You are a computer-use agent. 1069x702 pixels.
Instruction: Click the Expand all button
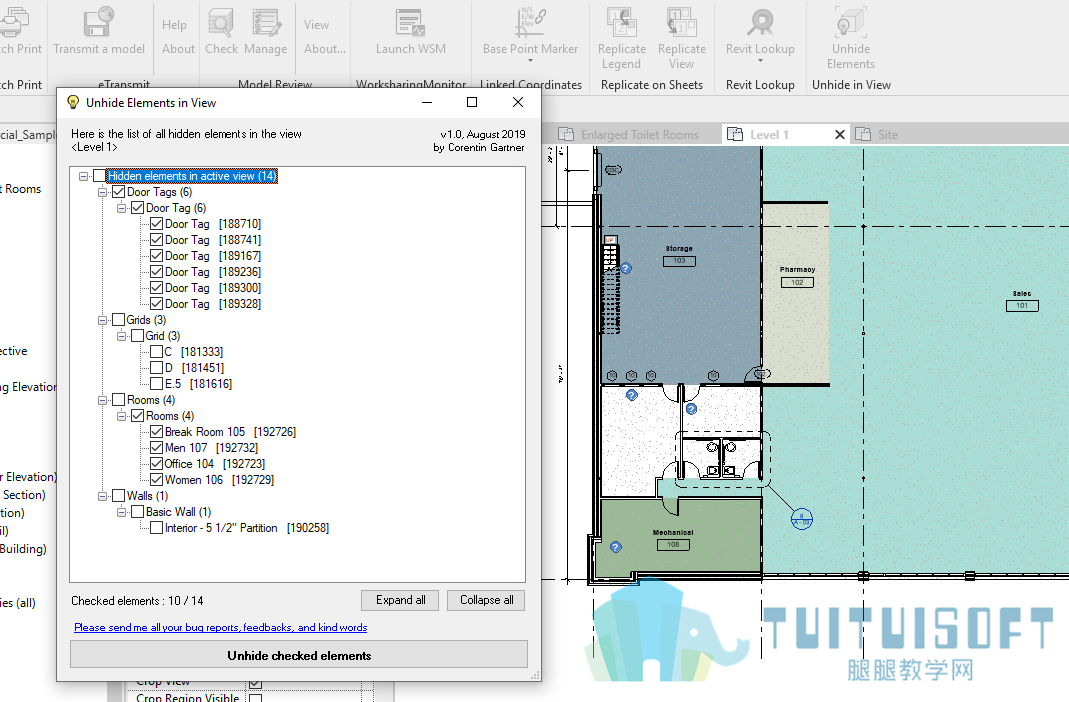[400, 600]
